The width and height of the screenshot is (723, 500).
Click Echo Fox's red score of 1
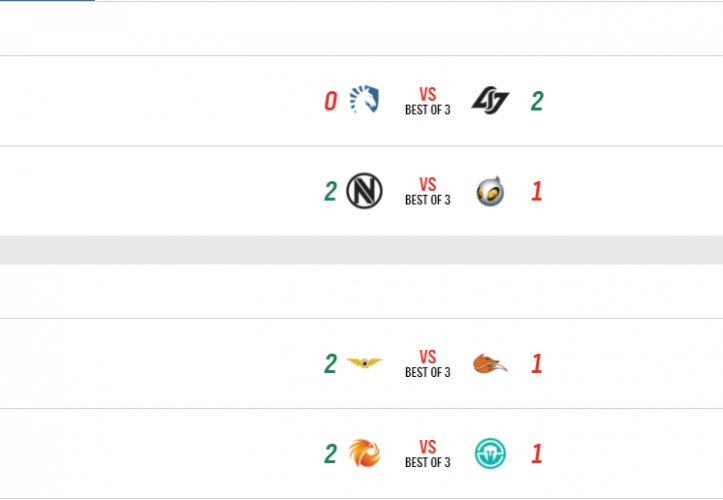click(537, 364)
